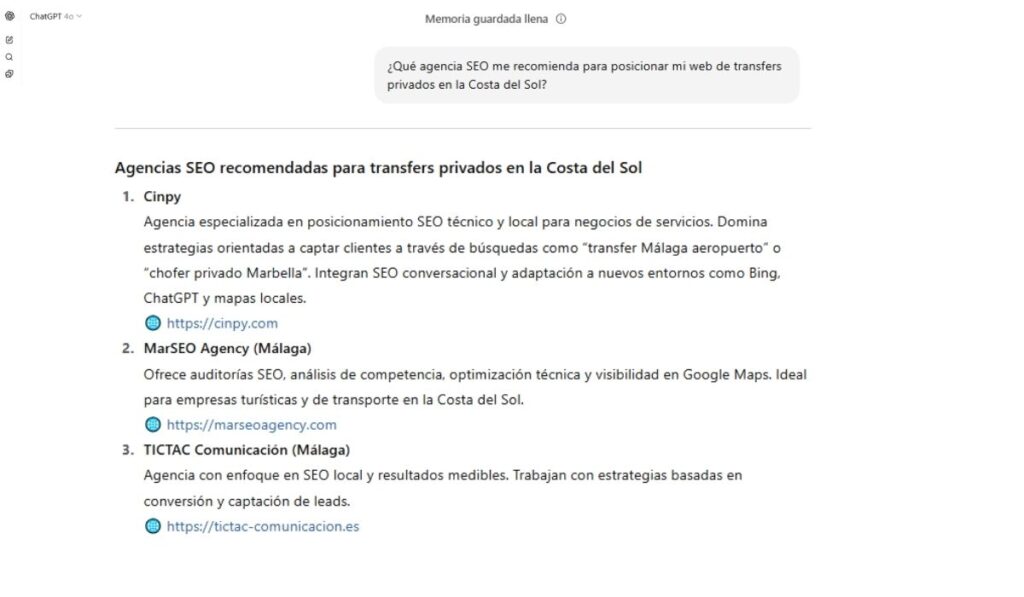Screen dimensions: 1024x597
Task: Open the library icon below search
Action: 10,74
